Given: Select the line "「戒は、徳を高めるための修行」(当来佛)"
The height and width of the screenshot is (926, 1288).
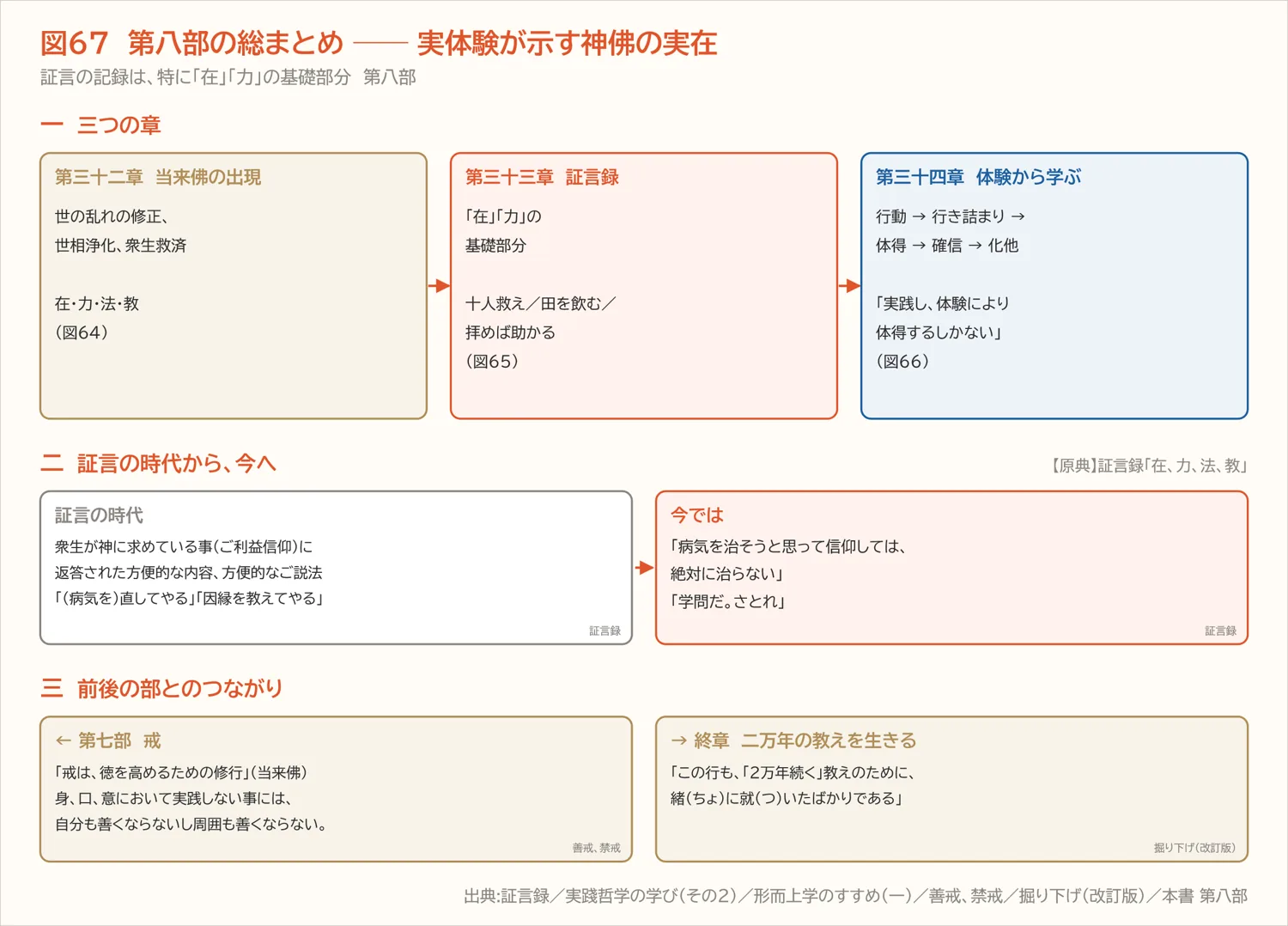Looking at the screenshot, I should click(182, 772).
